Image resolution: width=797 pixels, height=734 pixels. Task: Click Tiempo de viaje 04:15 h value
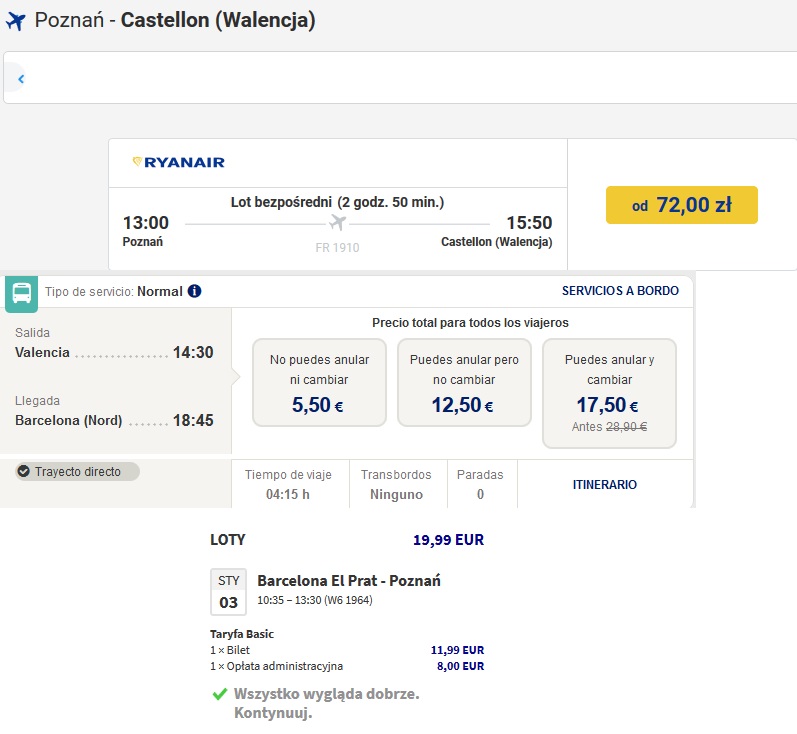coord(288,494)
